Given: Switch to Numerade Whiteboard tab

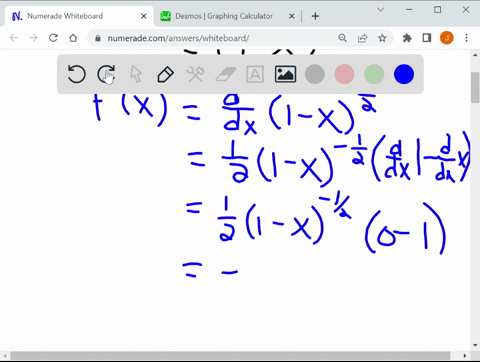Looking at the screenshot, I should tap(79, 16).
